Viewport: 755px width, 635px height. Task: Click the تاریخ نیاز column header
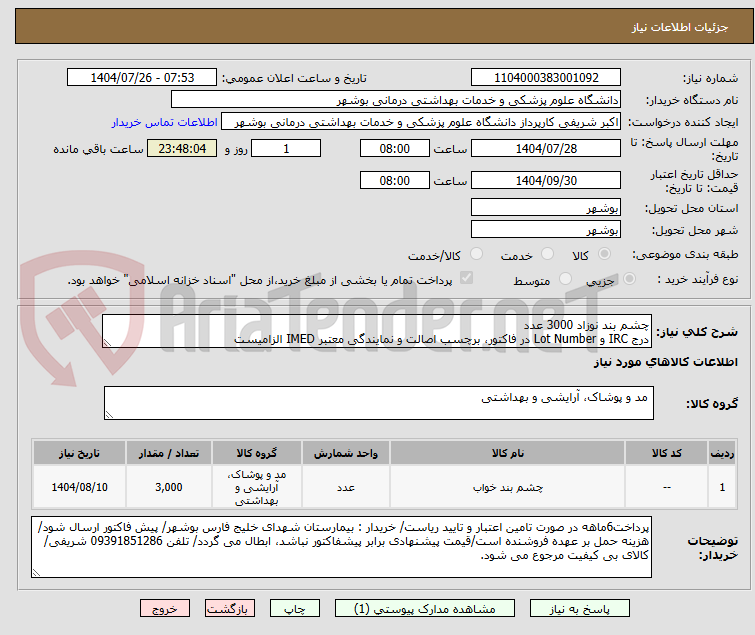point(79,453)
